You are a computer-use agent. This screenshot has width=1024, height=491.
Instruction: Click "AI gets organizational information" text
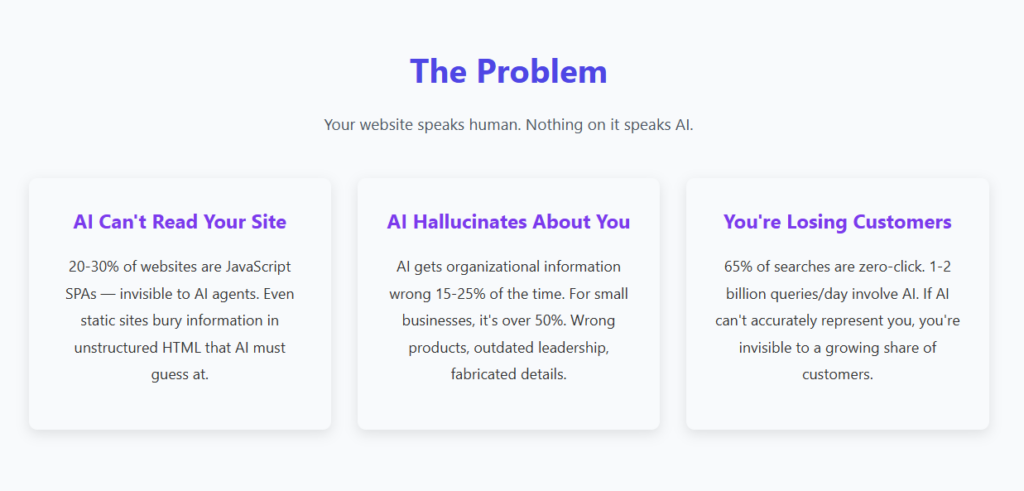coord(508,268)
